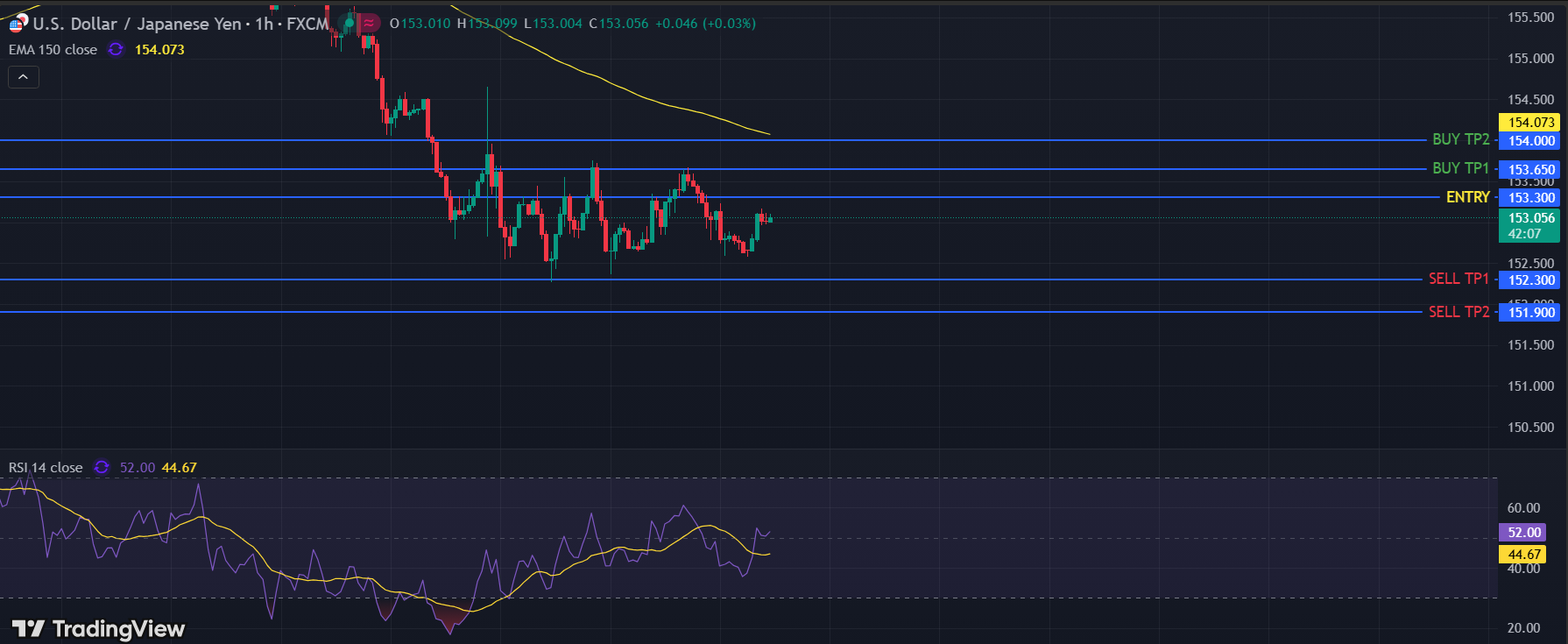This screenshot has height=644, width=1568.
Task: Select the EMA 150 close indicator label
Action: tap(53, 50)
